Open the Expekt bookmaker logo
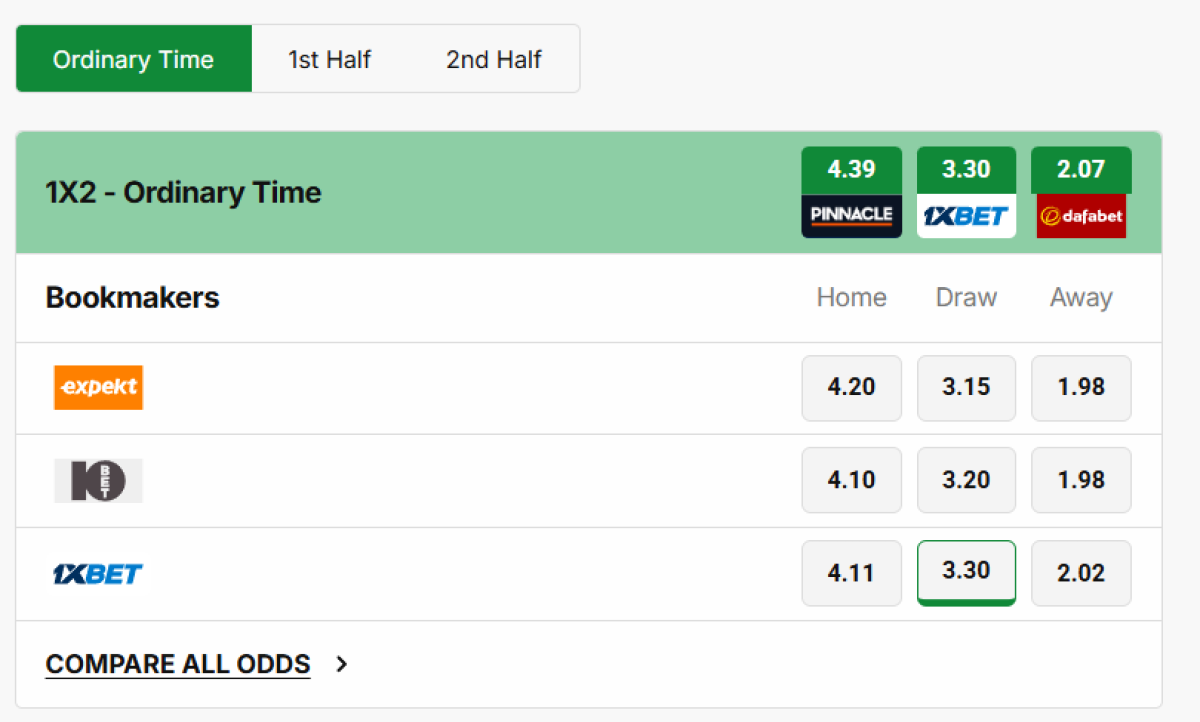This screenshot has width=1200, height=722. [98, 387]
